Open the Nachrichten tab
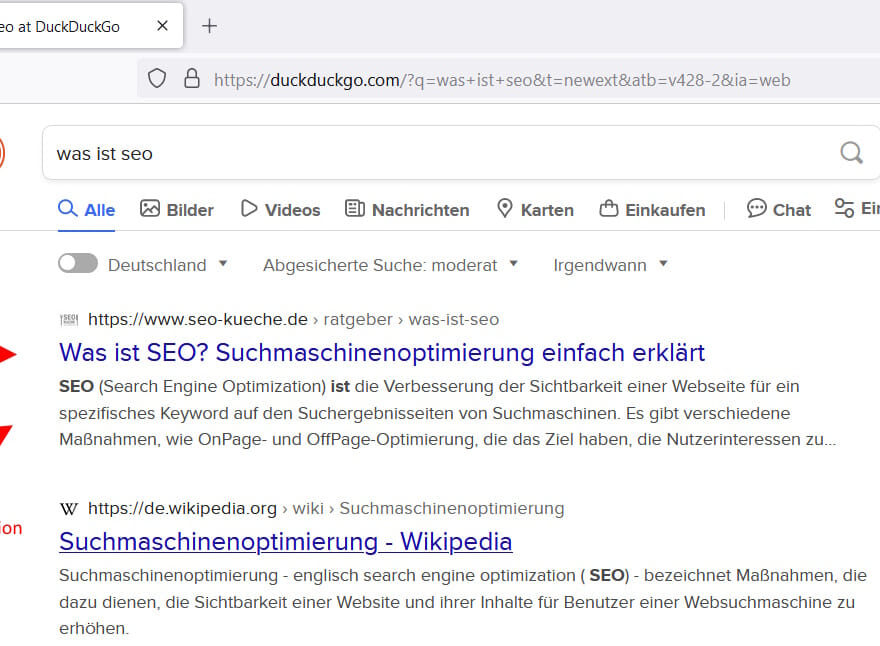The width and height of the screenshot is (880, 646). pyautogui.click(x=407, y=209)
